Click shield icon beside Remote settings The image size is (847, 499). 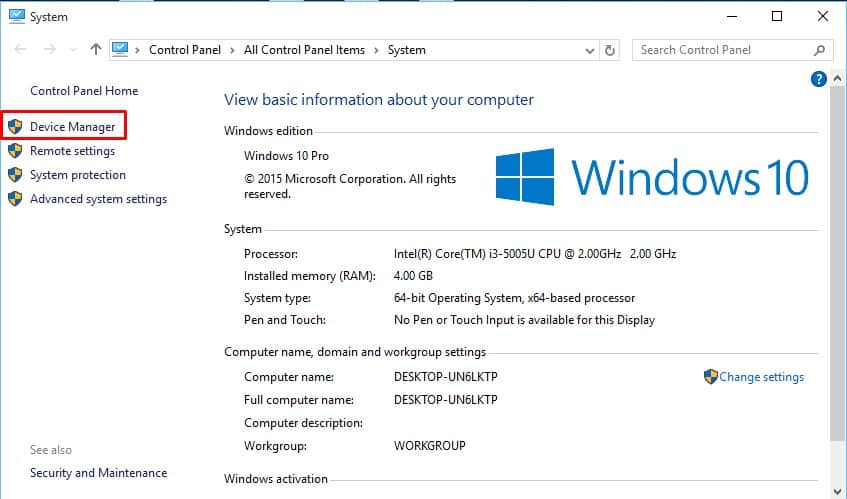click(x=15, y=151)
